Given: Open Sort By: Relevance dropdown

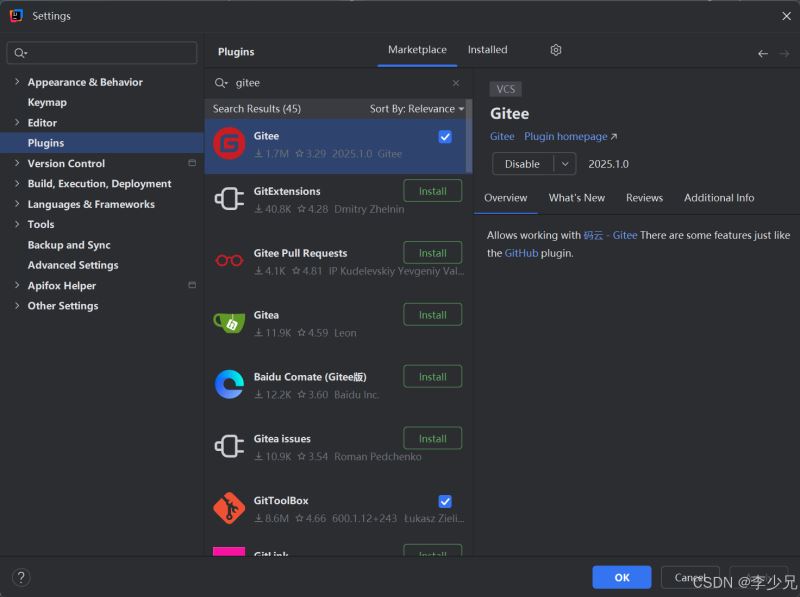Looking at the screenshot, I should [417, 109].
